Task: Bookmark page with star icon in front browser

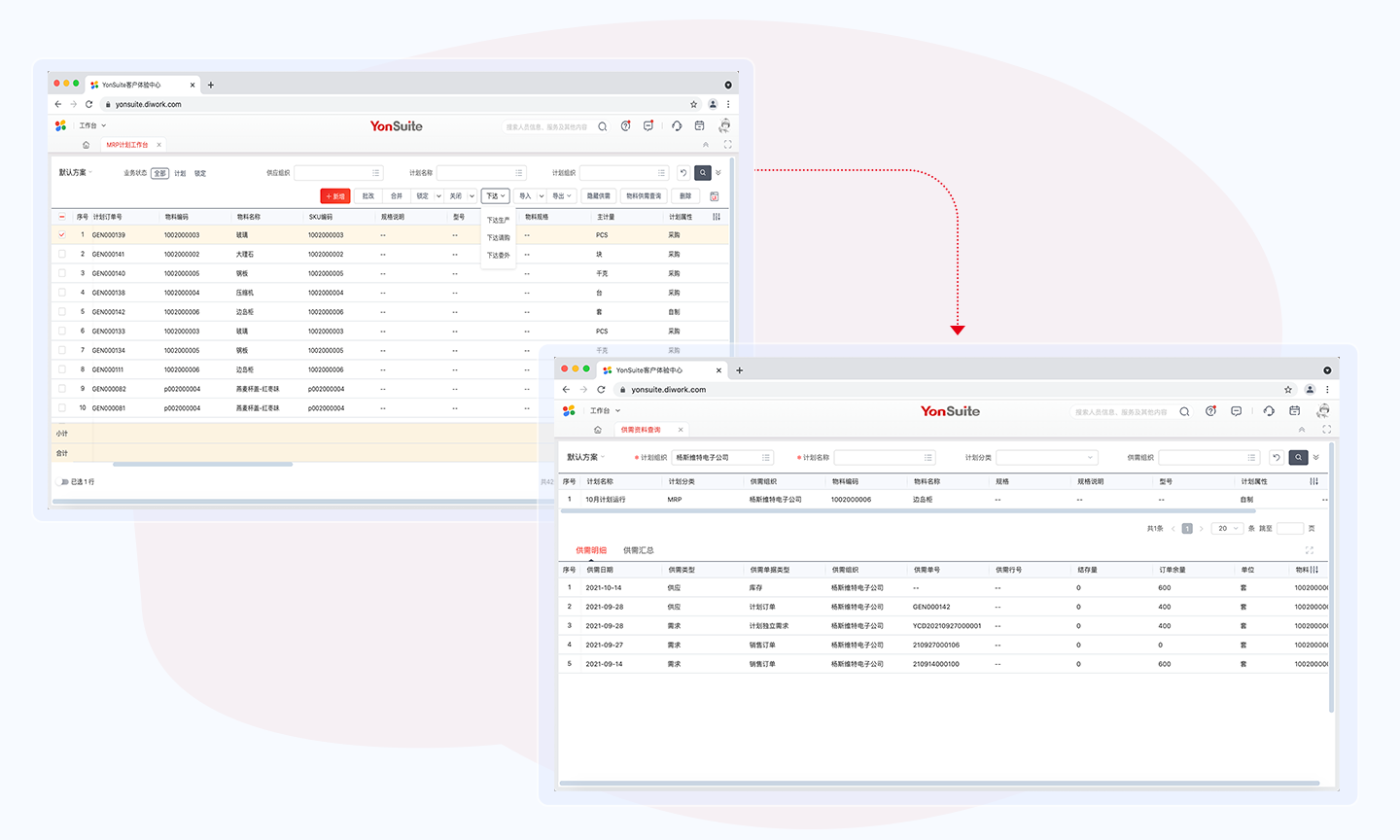Action: 1288,390
